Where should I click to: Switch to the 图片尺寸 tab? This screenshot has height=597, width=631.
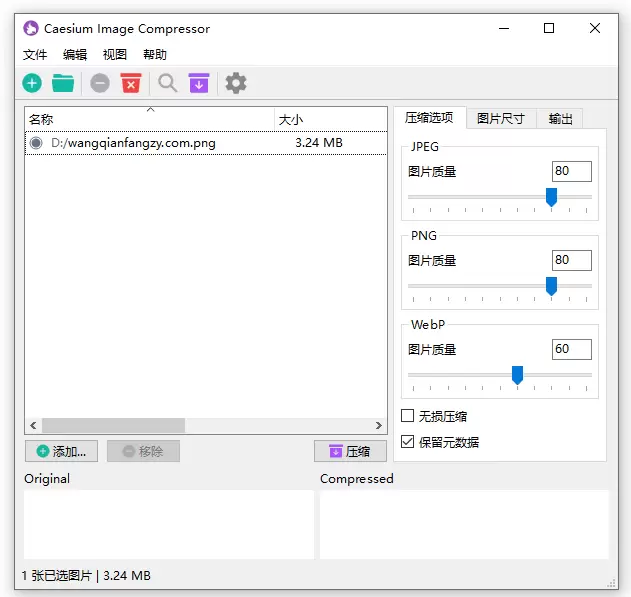click(x=501, y=119)
